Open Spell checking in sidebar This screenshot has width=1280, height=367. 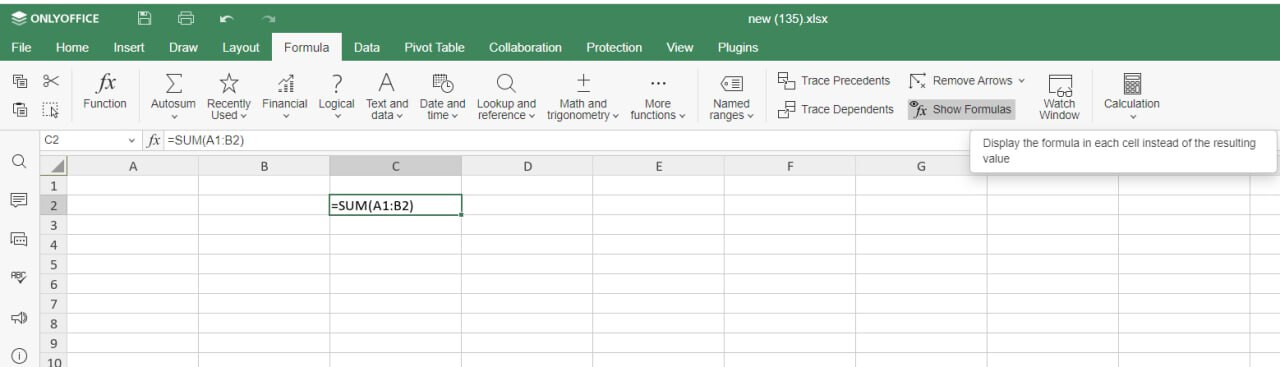19,277
